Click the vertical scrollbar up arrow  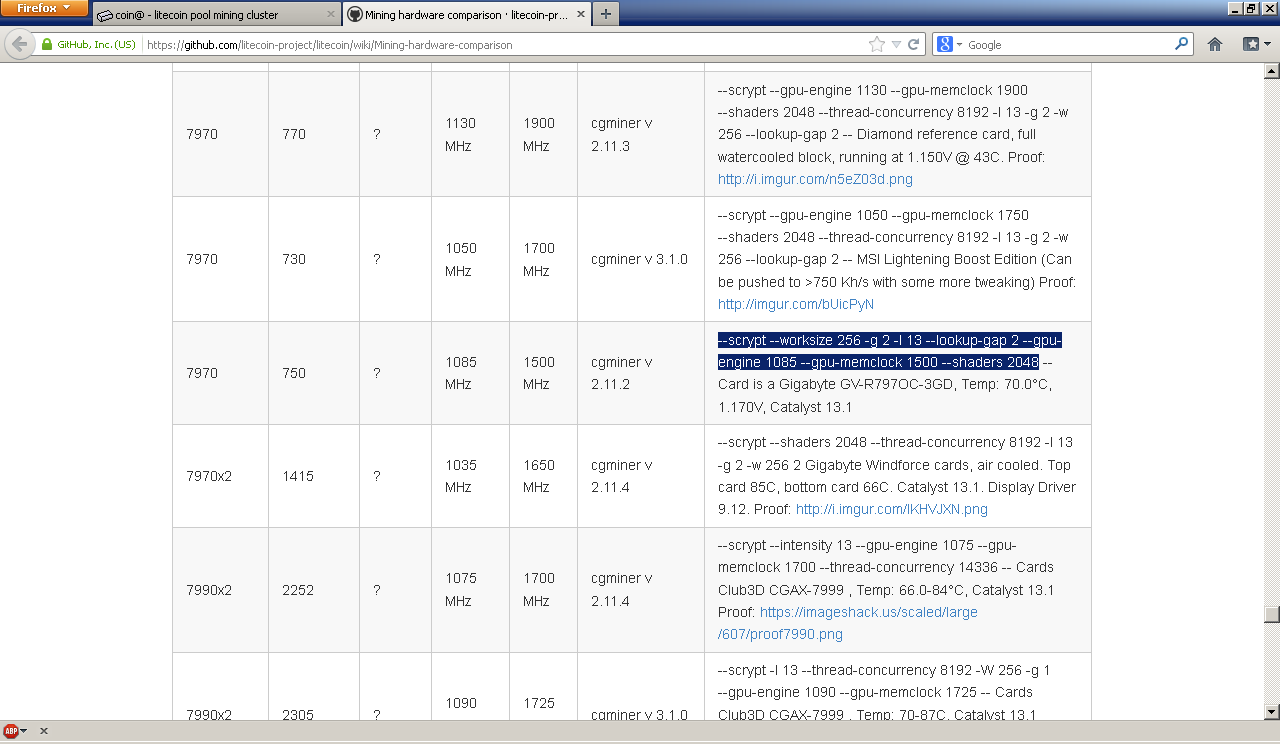[x=1271, y=71]
